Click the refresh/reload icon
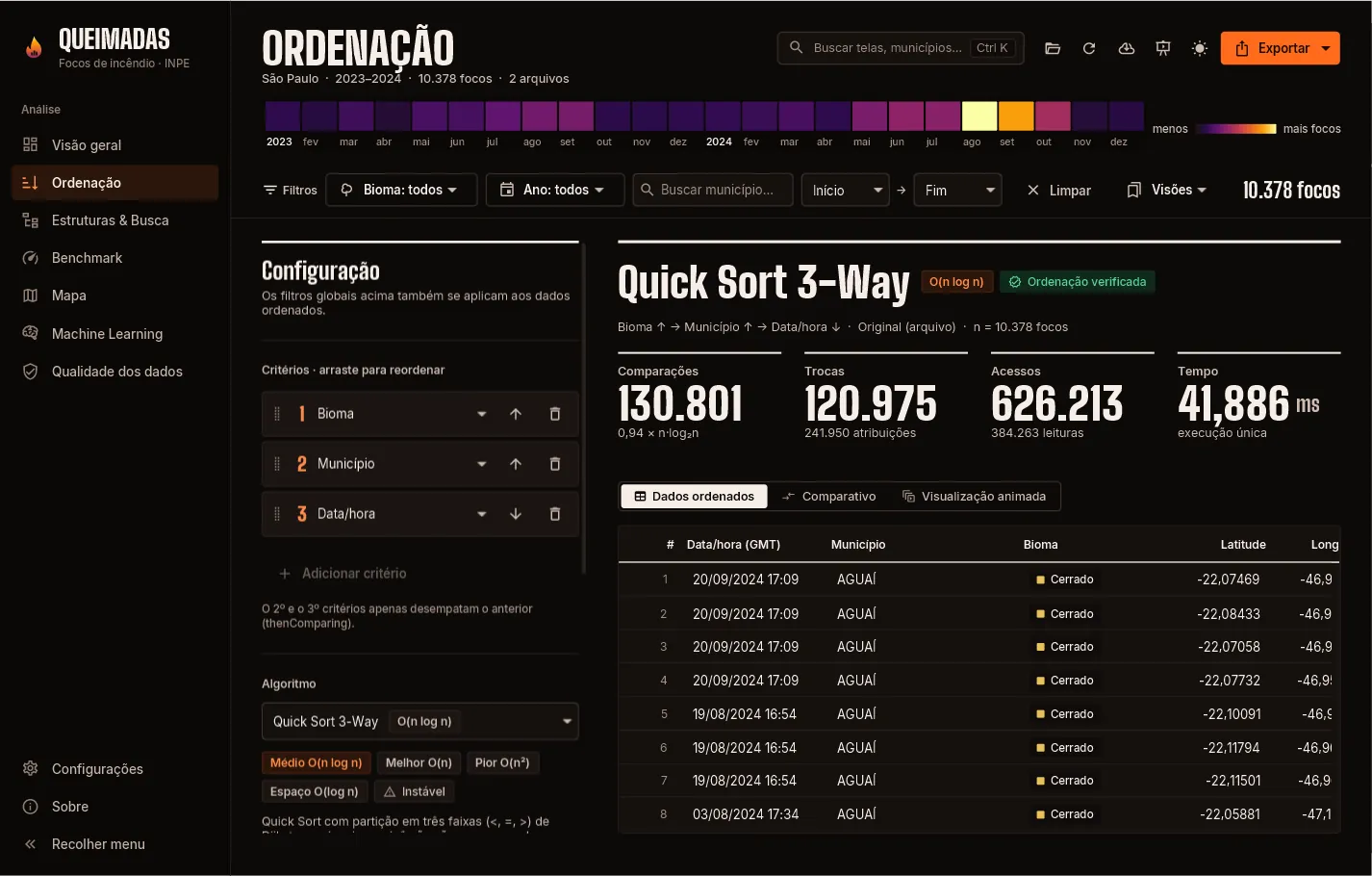Screen dimensions: 1372x876 (x=1089, y=48)
